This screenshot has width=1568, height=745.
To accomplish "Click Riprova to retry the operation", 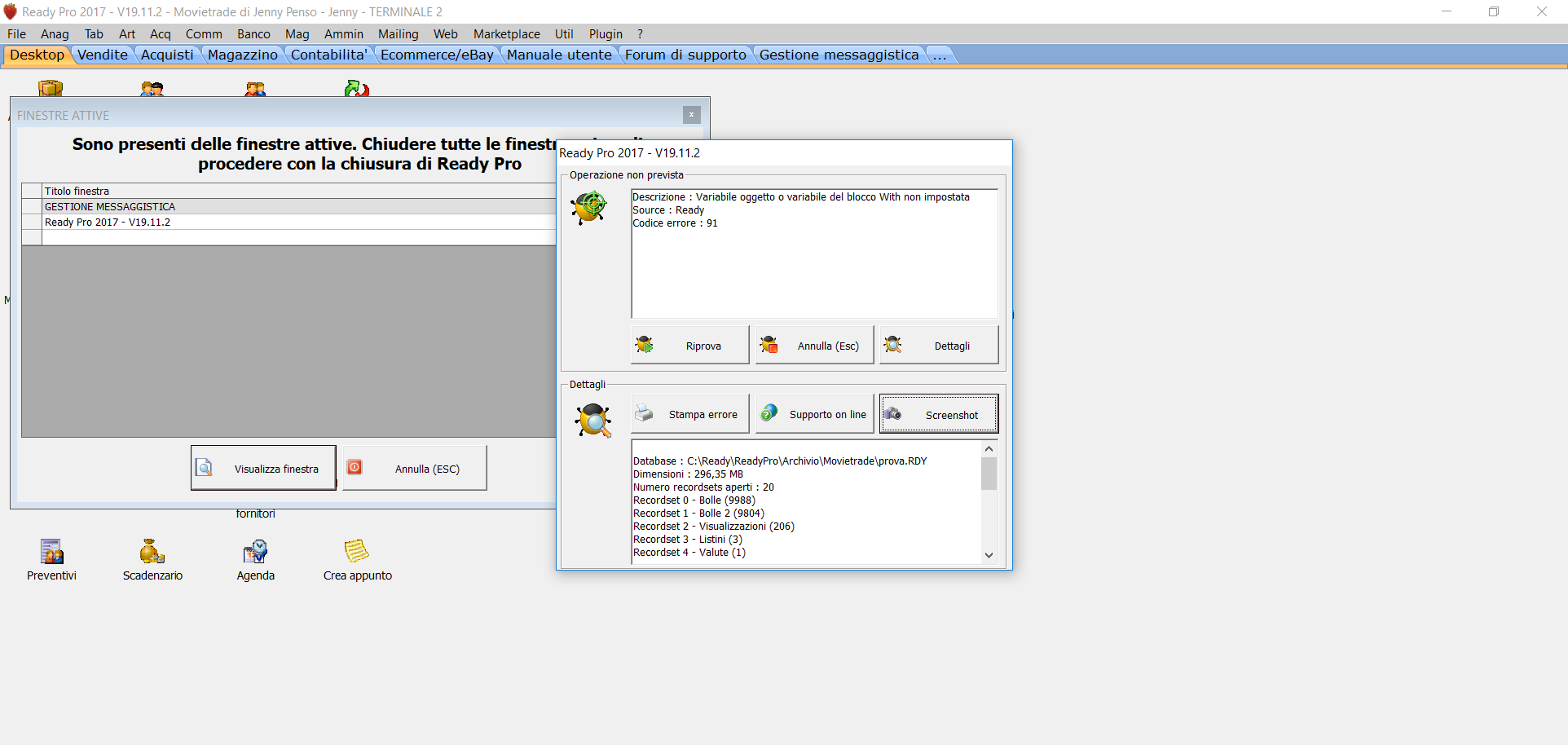I will coord(689,345).
